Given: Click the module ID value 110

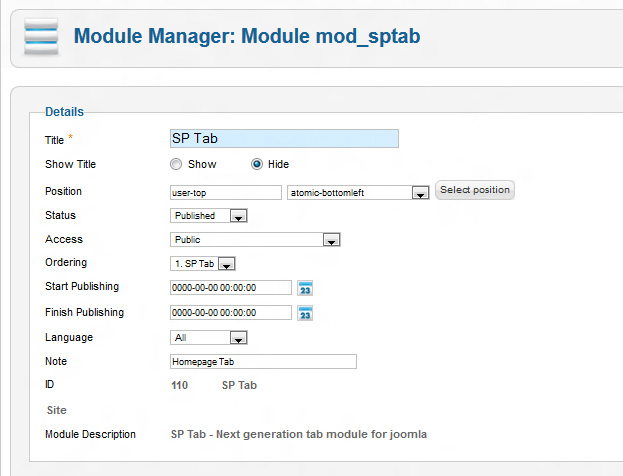Looking at the screenshot, I should coord(179,385).
